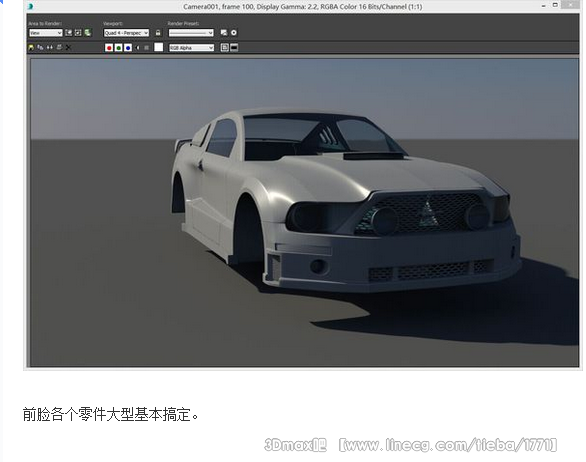Click the white color swatch

(159, 47)
